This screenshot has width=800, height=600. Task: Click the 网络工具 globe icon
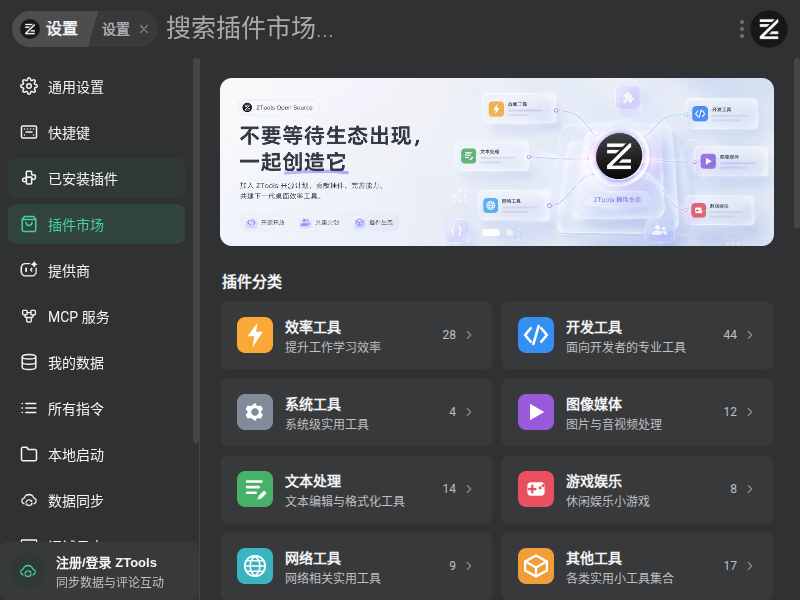click(255, 566)
